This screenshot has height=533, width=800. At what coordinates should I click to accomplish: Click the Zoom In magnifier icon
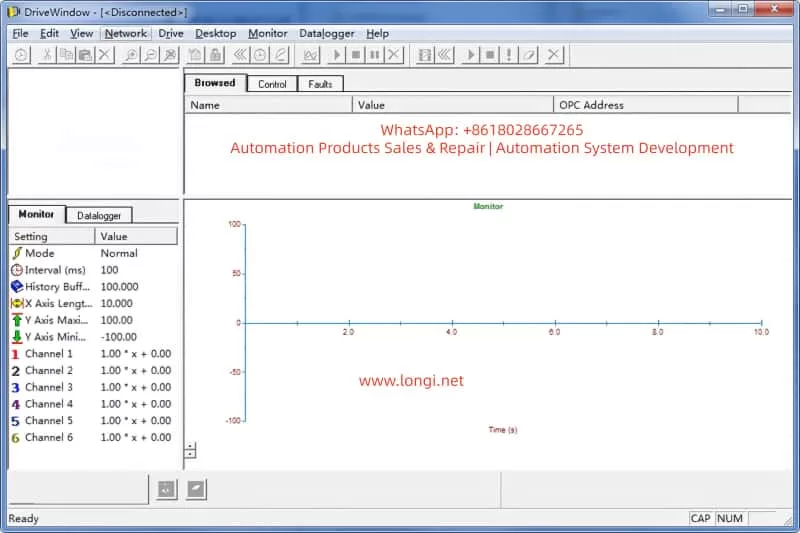coord(131,55)
